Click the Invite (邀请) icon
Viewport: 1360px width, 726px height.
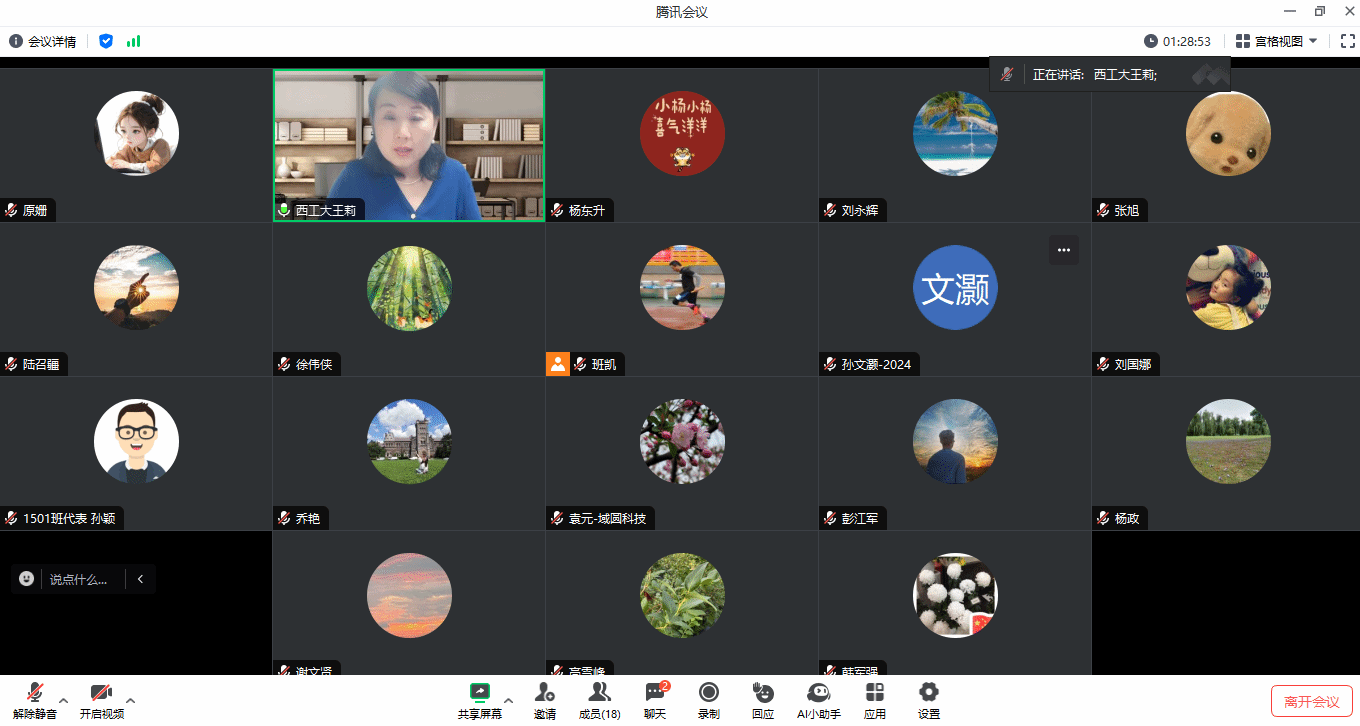(544, 700)
